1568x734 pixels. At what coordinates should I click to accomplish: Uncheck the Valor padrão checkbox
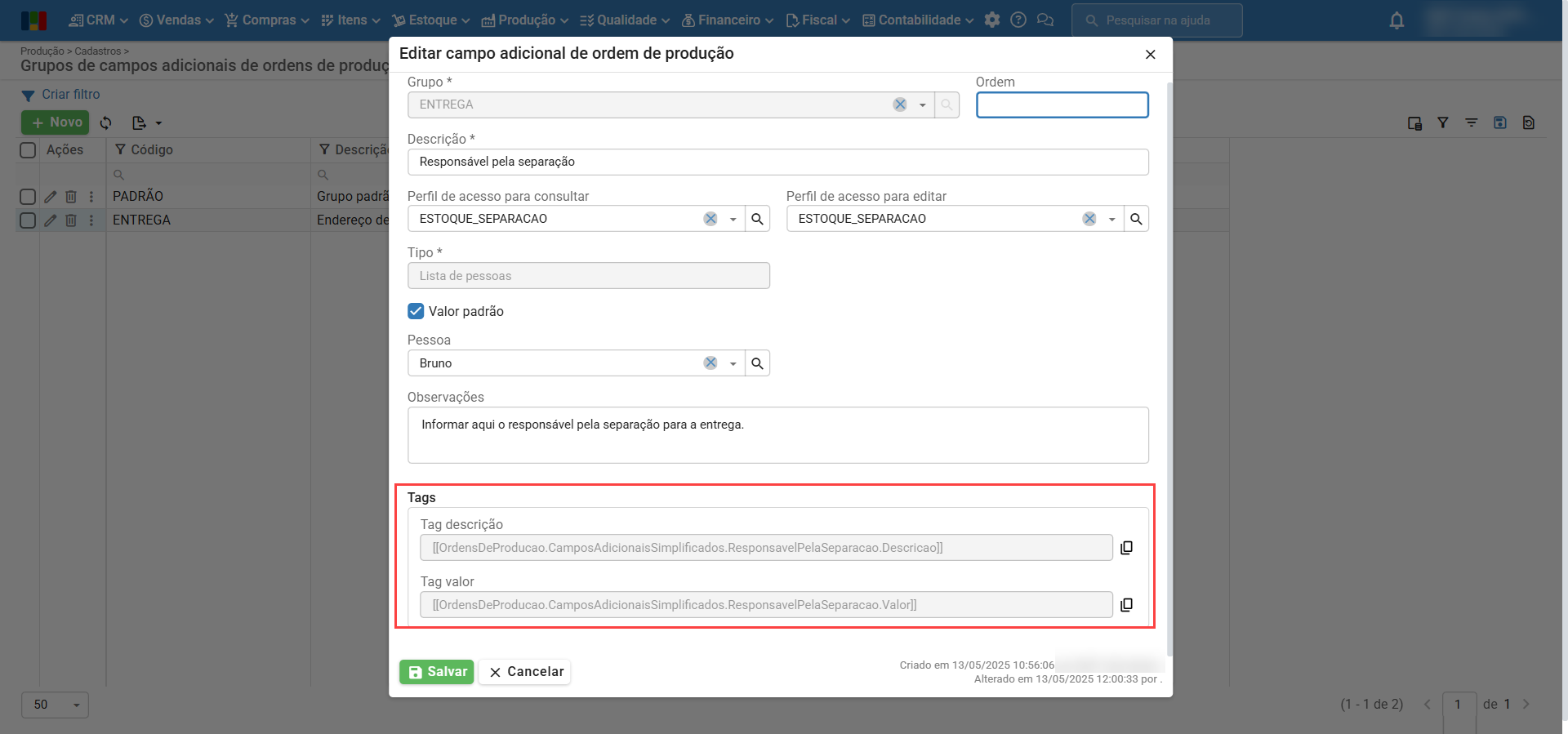(416, 311)
